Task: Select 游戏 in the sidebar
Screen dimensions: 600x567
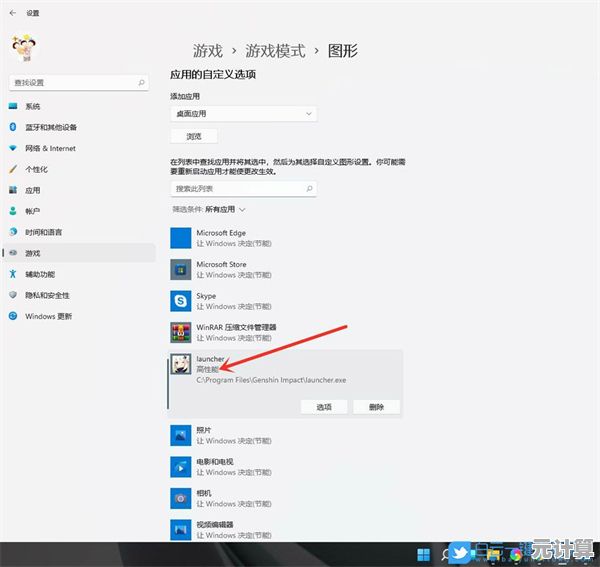Action: [79, 253]
